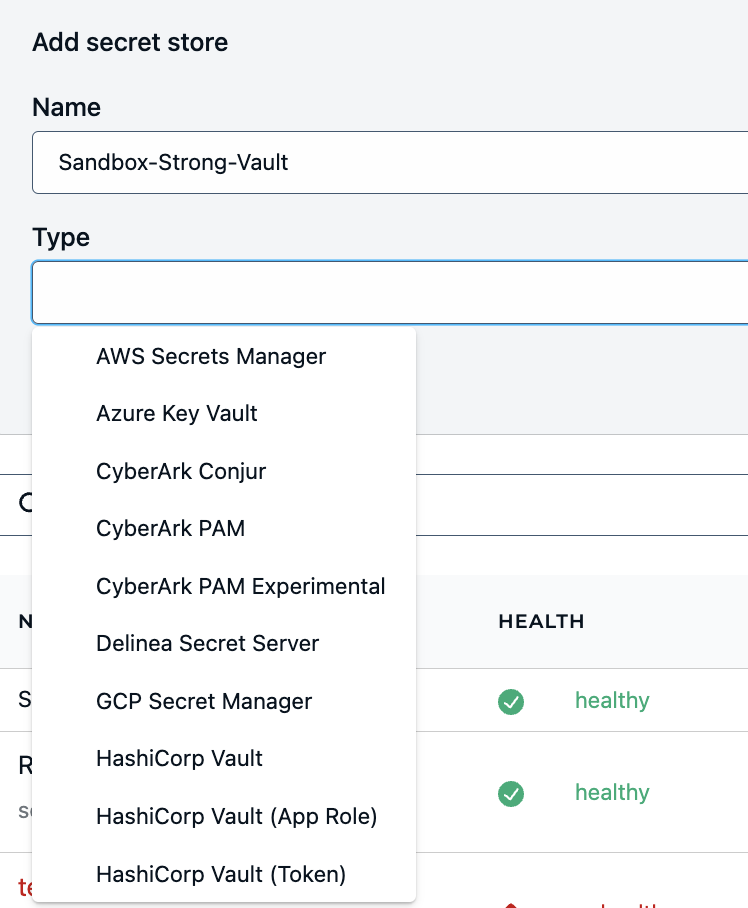Screen dimensions: 748x908
Task: Choose HashiCorp Vault from the dropdown
Action: 179,759
